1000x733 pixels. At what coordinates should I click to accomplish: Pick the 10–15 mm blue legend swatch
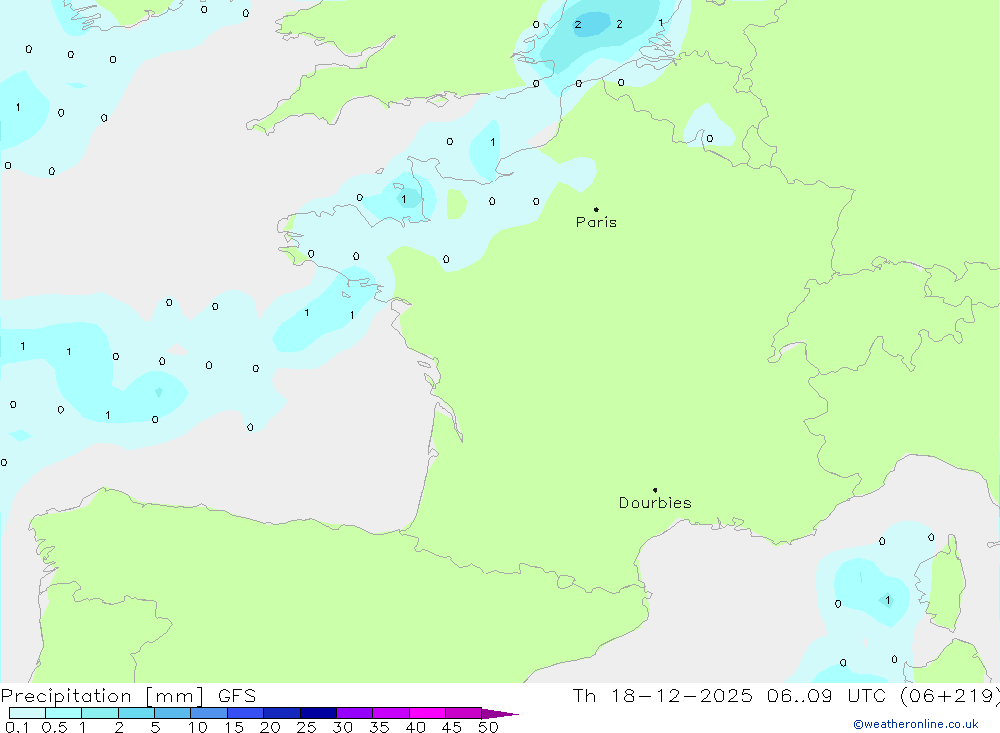click(x=209, y=713)
